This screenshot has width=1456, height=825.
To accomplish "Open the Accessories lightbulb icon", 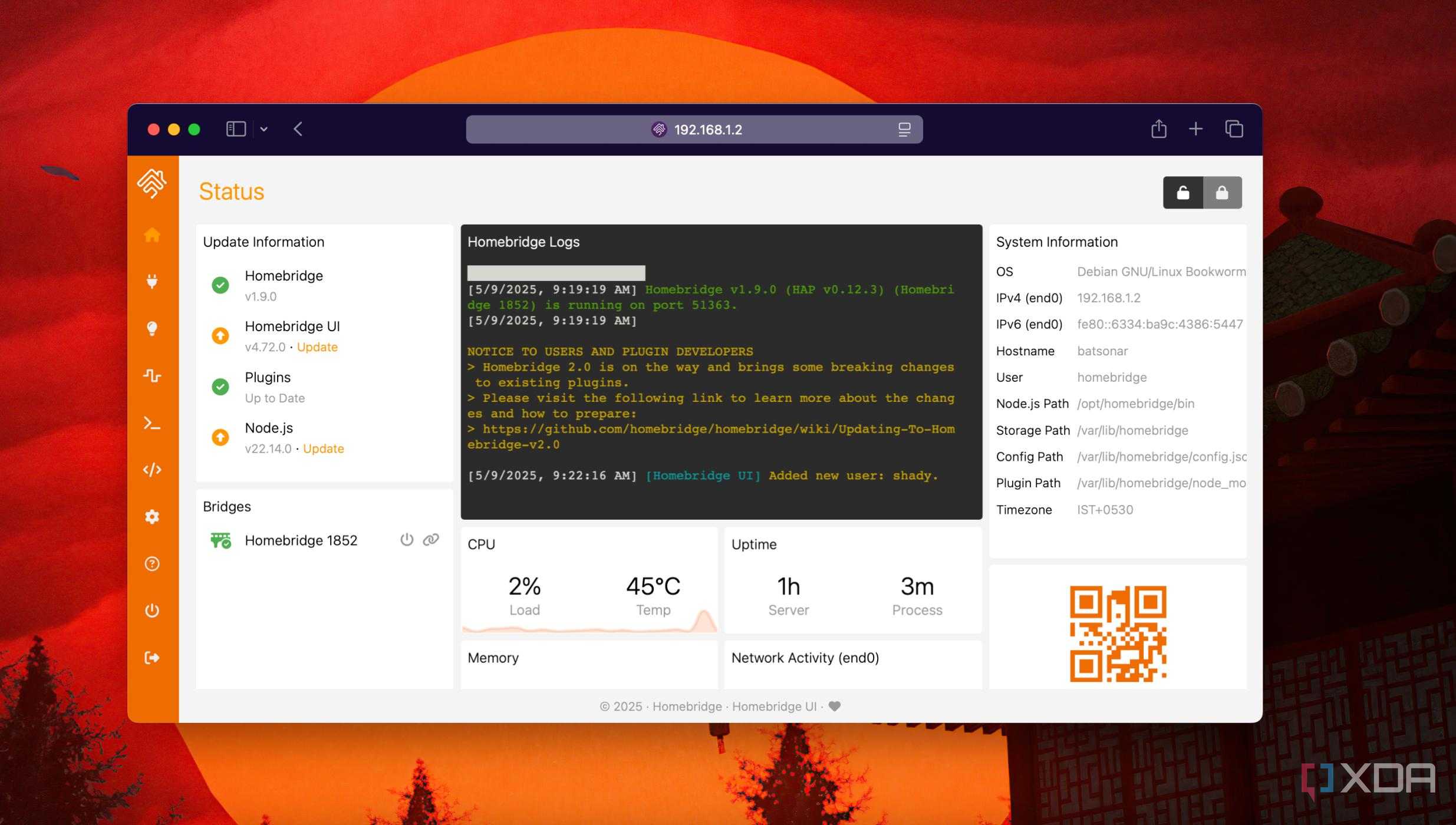I will tap(152, 328).
